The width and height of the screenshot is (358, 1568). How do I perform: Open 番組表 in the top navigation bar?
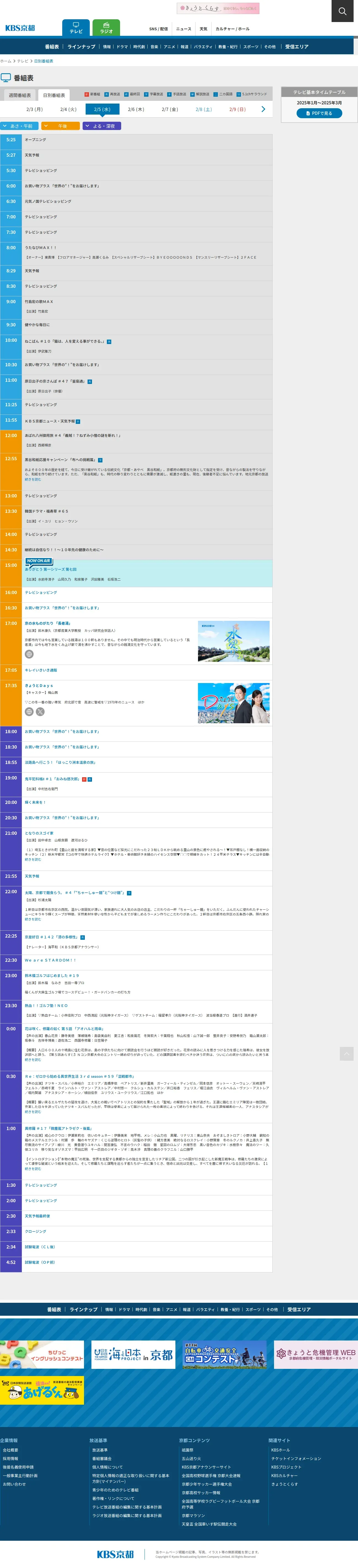(52, 47)
